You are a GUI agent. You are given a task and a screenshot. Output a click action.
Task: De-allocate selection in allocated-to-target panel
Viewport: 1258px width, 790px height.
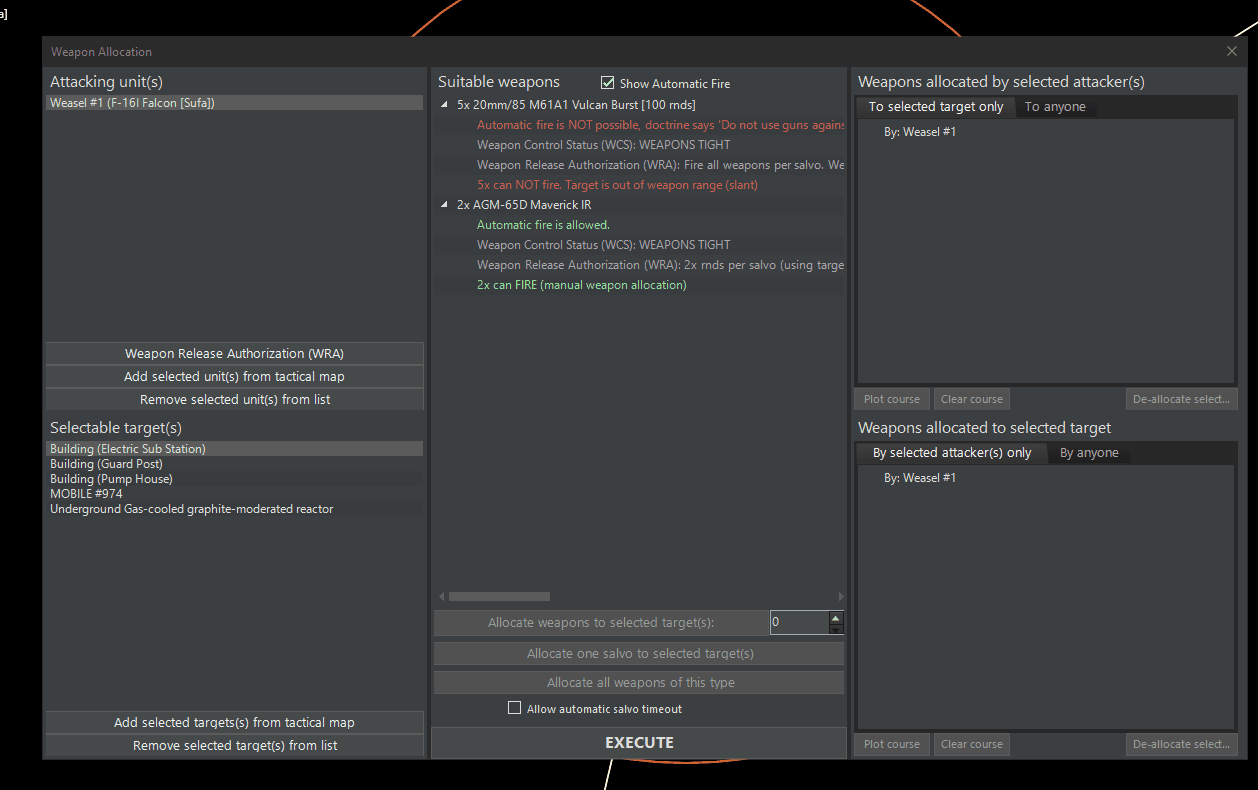[1181, 744]
